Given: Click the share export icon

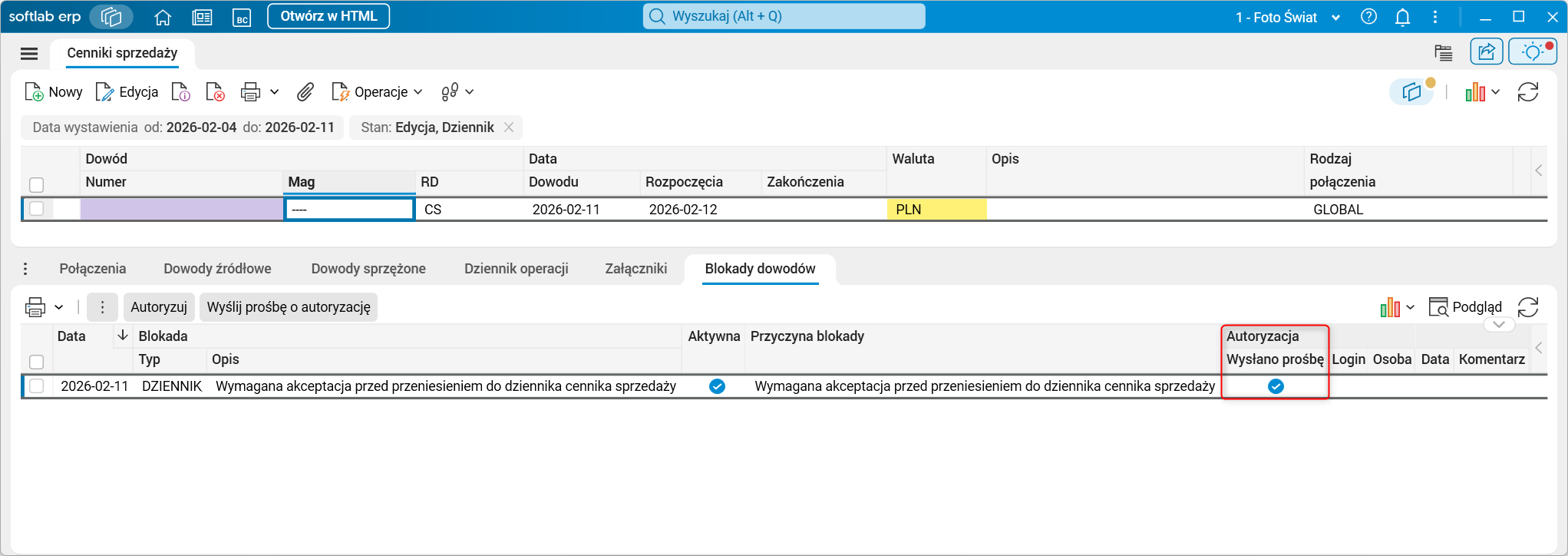Looking at the screenshot, I should point(1487,51).
